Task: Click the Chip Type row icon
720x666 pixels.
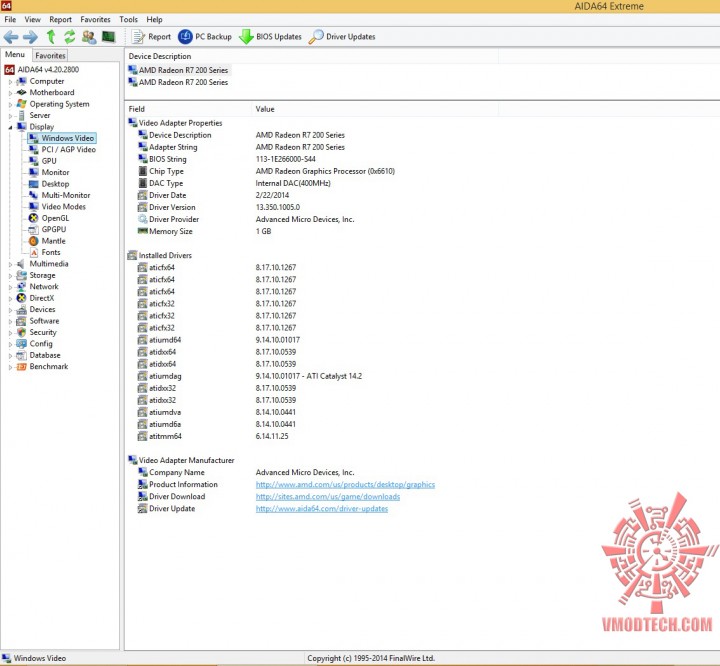Action: coord(143,171)
